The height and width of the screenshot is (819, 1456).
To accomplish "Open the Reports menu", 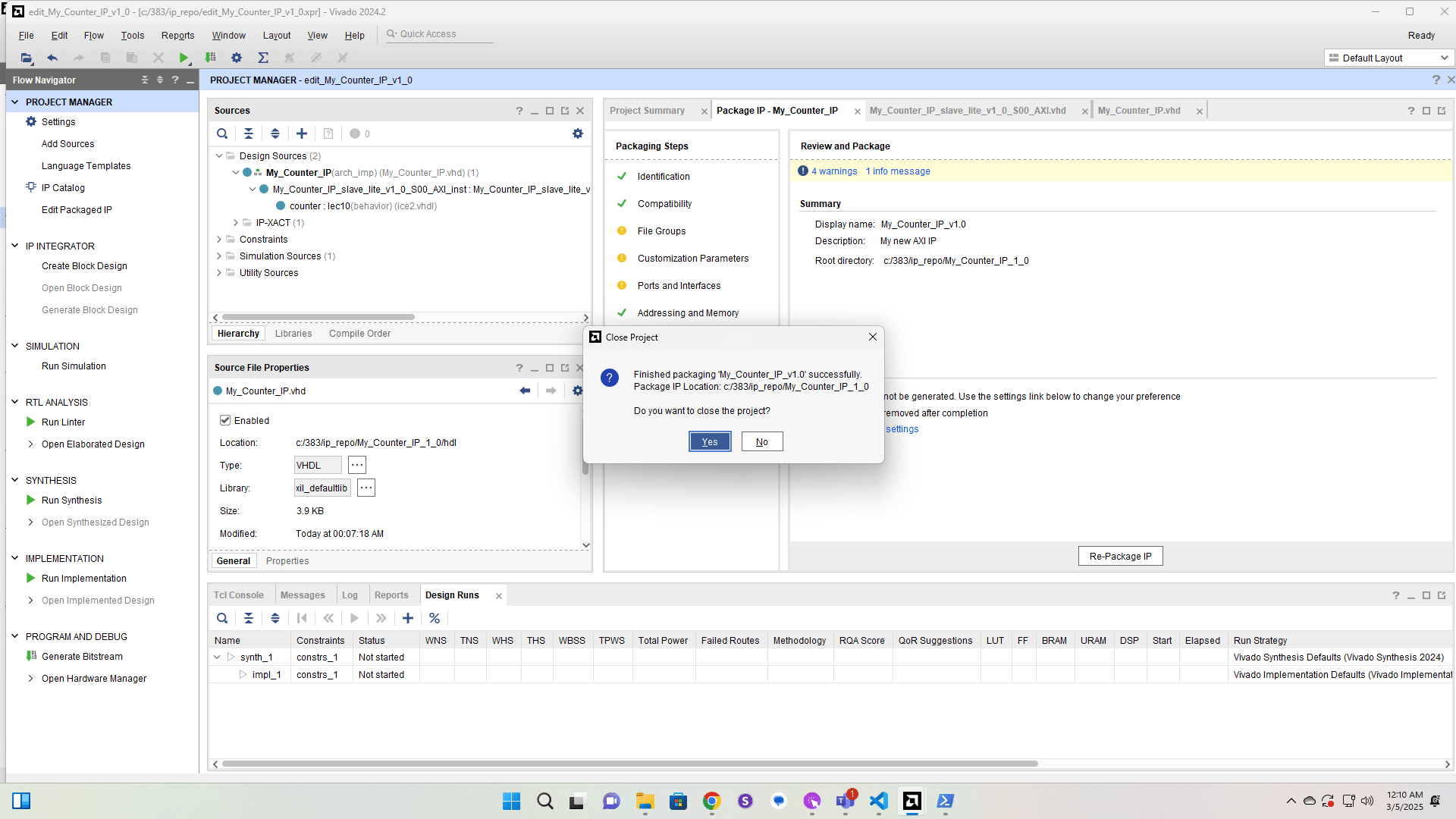I will [x=177, y=36].
